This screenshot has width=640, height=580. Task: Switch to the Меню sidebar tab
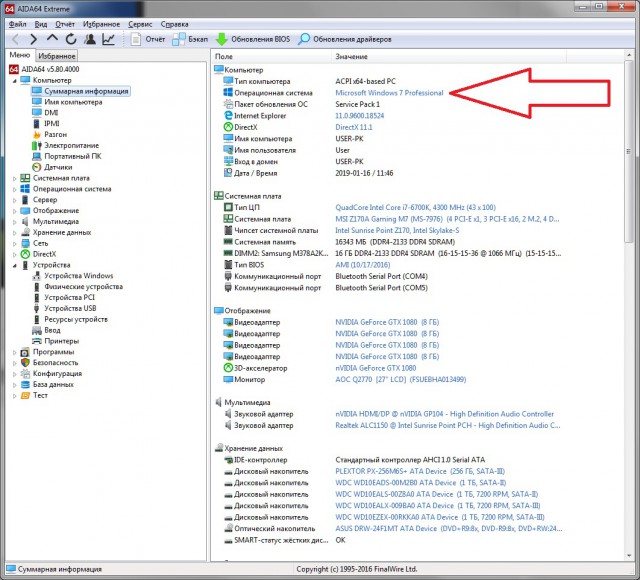[x=20, y=55]
